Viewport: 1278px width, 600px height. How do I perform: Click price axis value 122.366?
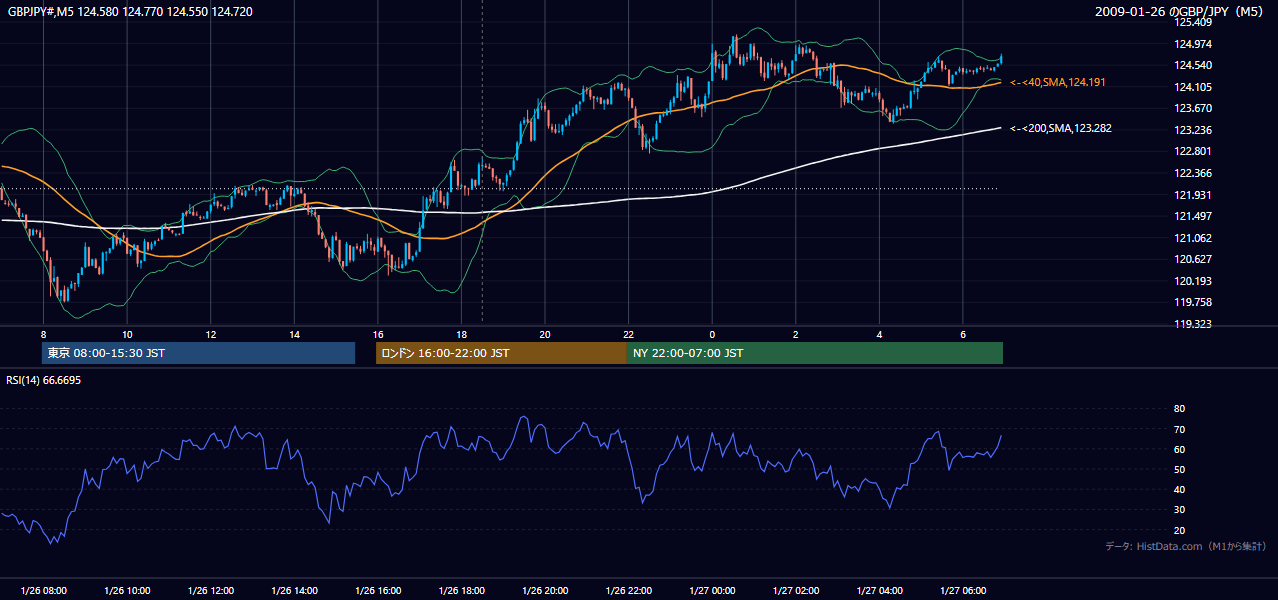click(x=1192, y=173)
